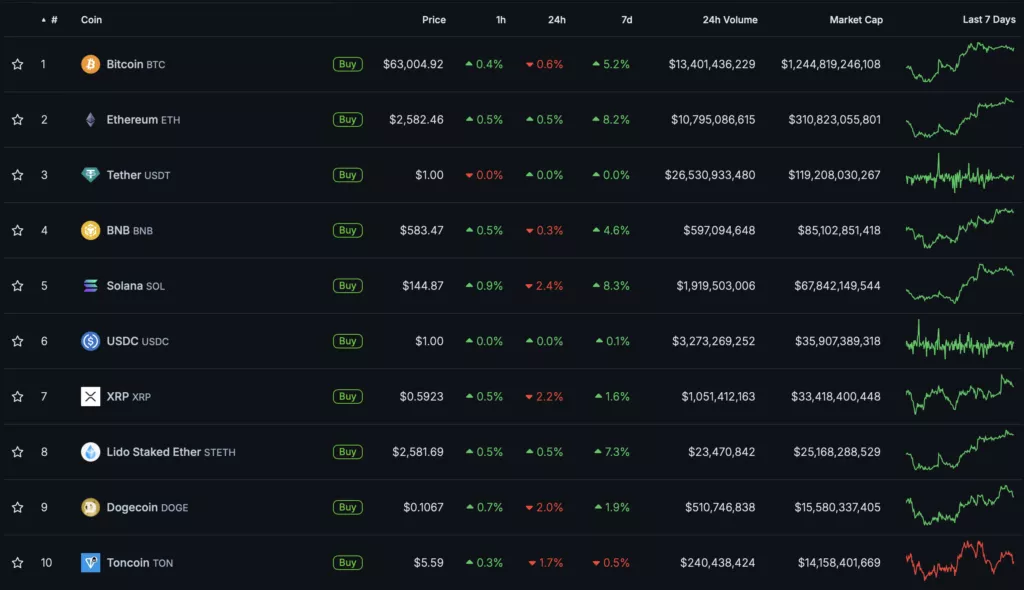Click the Ethereum diamond logo icon
The height and width of the screenshot is (590, 1024).
(x=90, y=120)
